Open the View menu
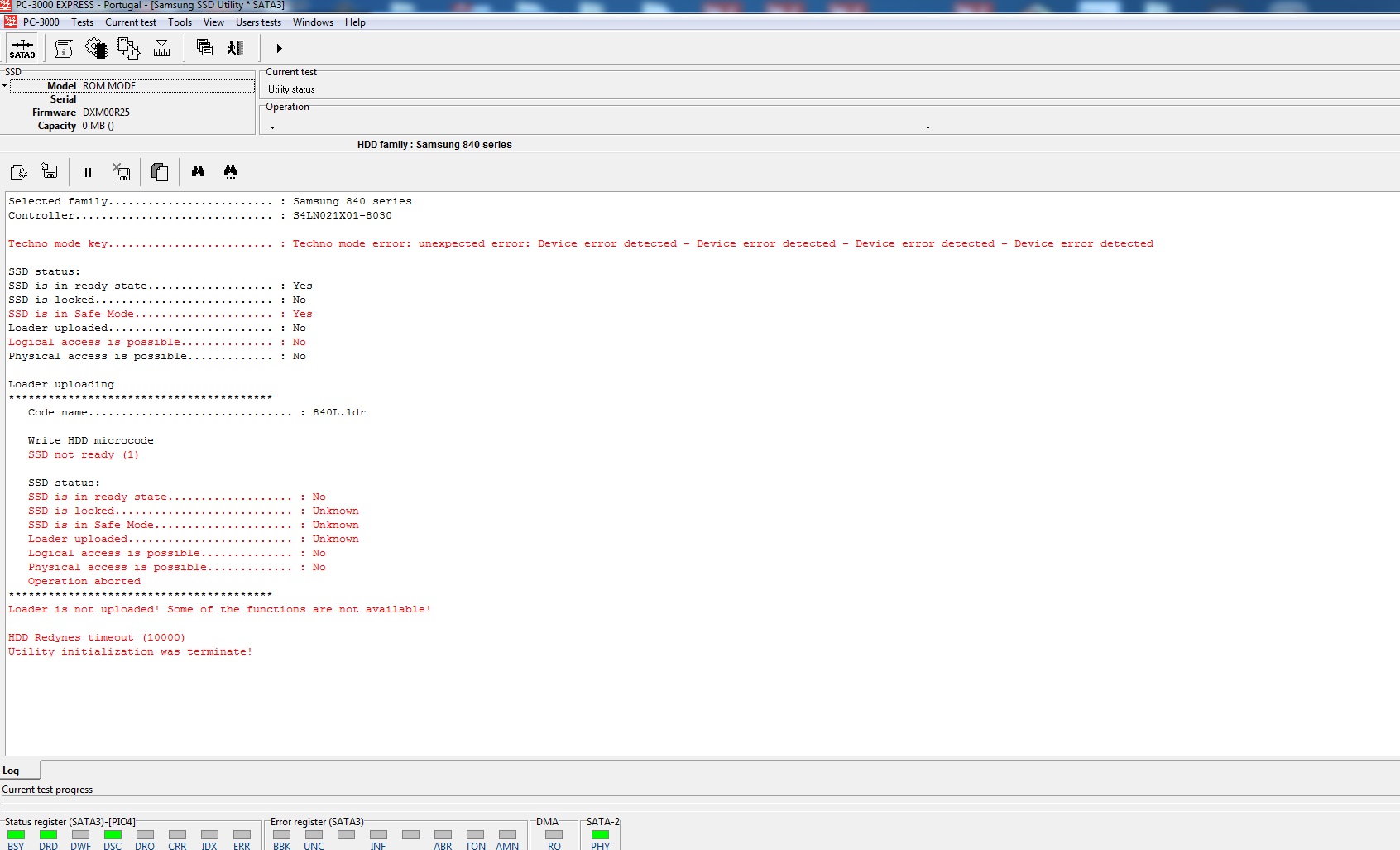Image resolution: width=1400 pixels, height=850 pixels. (x=213, y=22)
